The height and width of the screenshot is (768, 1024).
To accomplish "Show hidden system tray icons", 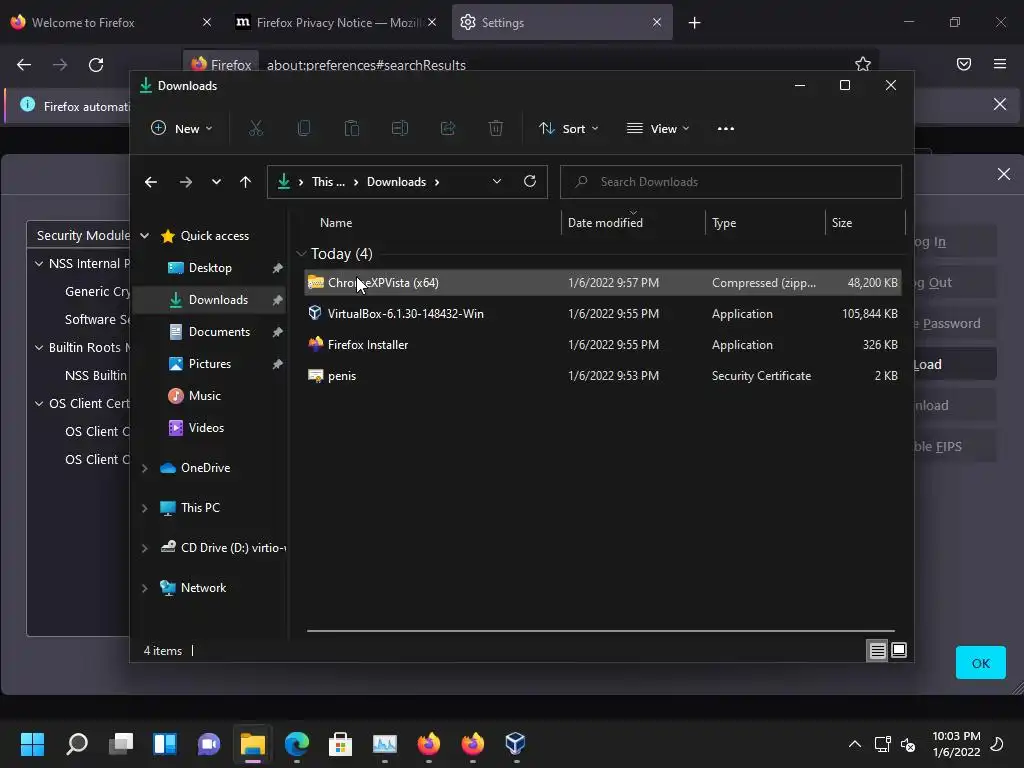I will 854,744.
